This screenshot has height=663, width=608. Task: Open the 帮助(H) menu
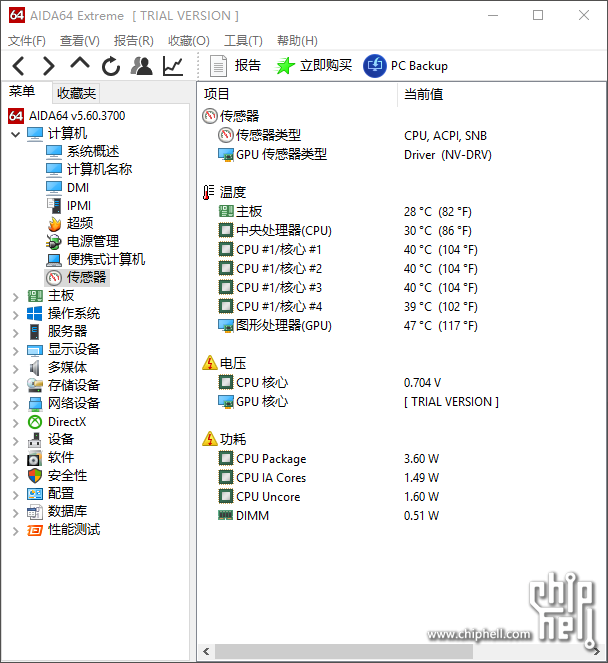tap(297, 41)
